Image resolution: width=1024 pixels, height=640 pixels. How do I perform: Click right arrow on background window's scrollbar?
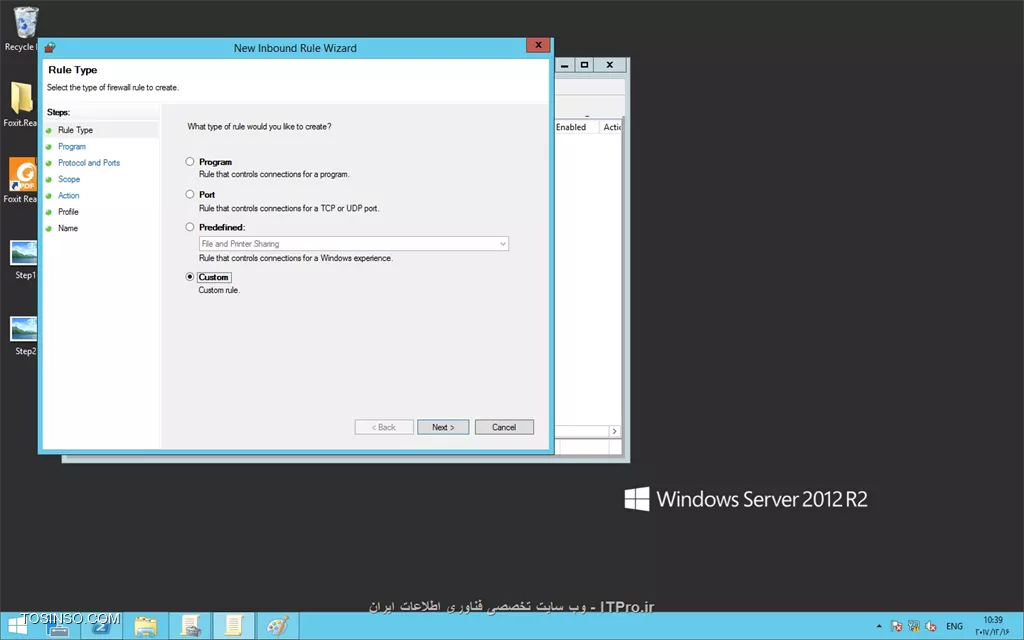click(614, 431)
